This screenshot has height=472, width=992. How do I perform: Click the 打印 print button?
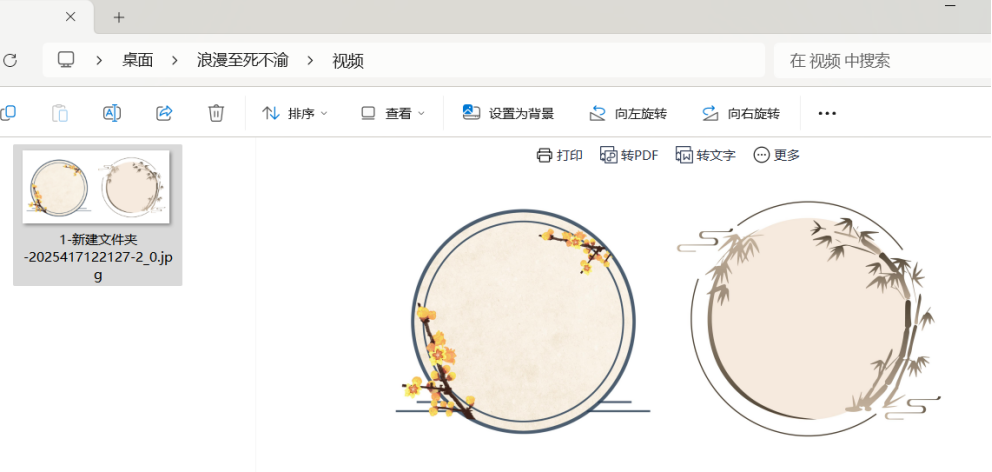560,155
